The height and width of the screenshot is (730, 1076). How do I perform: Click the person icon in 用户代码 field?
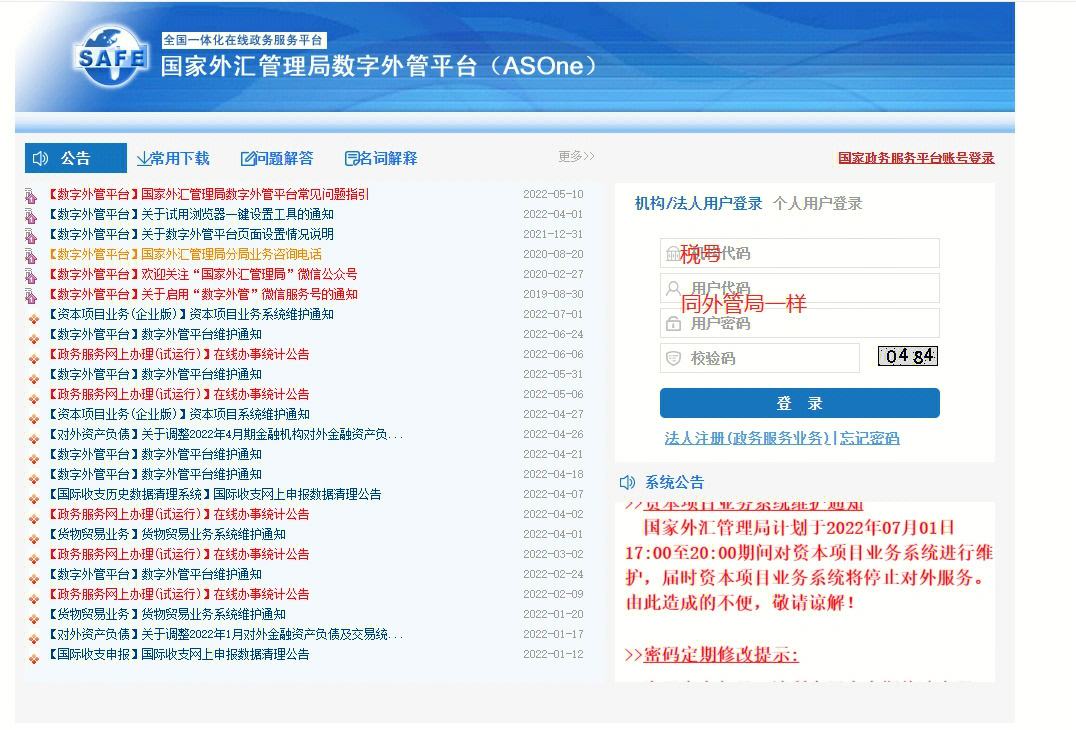click(674, 288)
